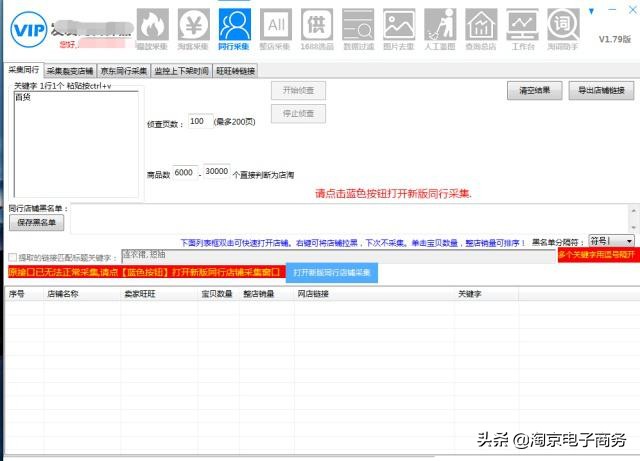Open the 人工 sweeping person icon

pos(440,29)
